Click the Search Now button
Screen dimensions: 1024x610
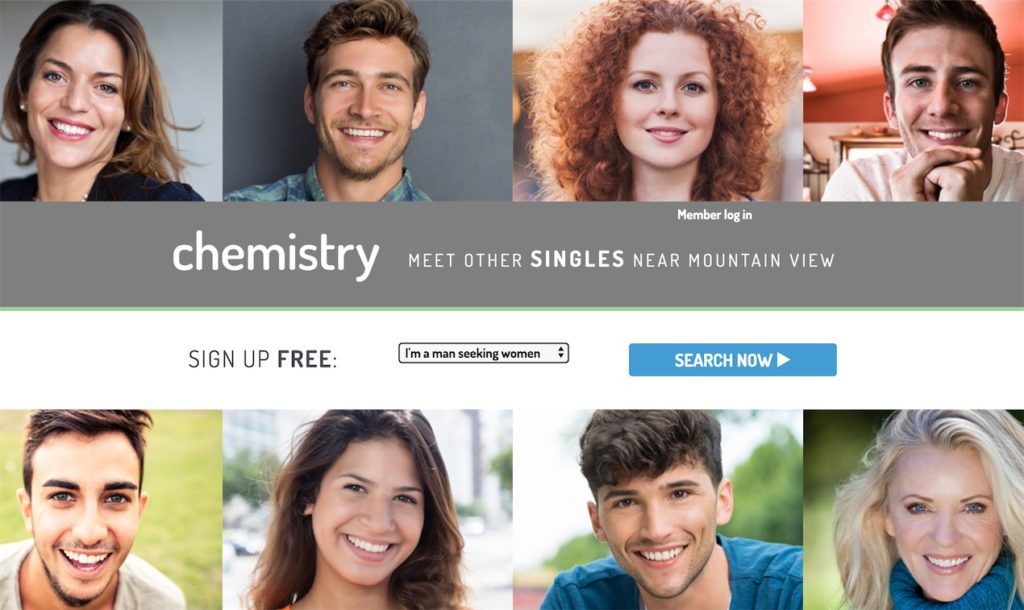pyautogui.click(x=732, y=359)
